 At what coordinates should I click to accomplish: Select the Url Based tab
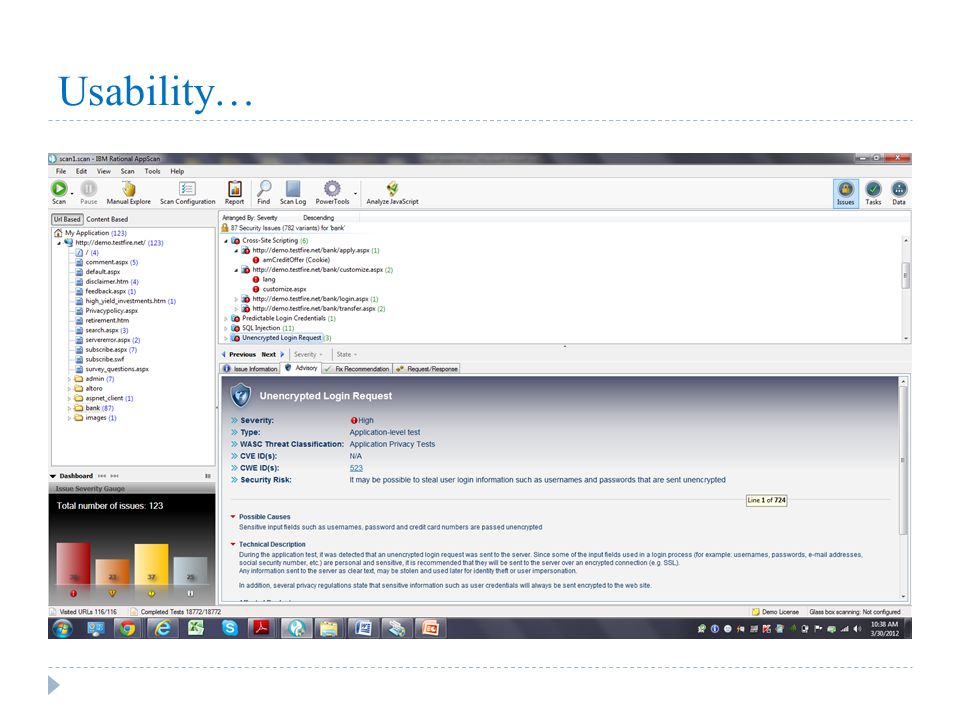(x=67, y=219)
